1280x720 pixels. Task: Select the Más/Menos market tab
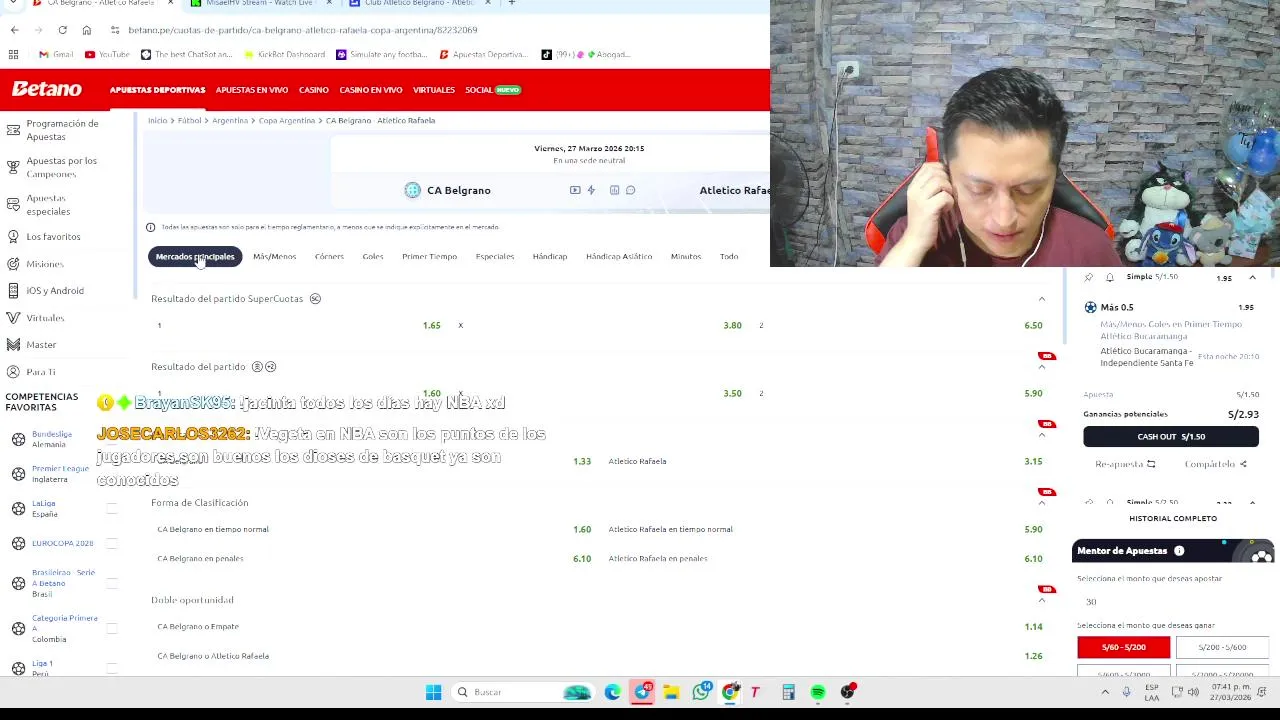point(274,257)
